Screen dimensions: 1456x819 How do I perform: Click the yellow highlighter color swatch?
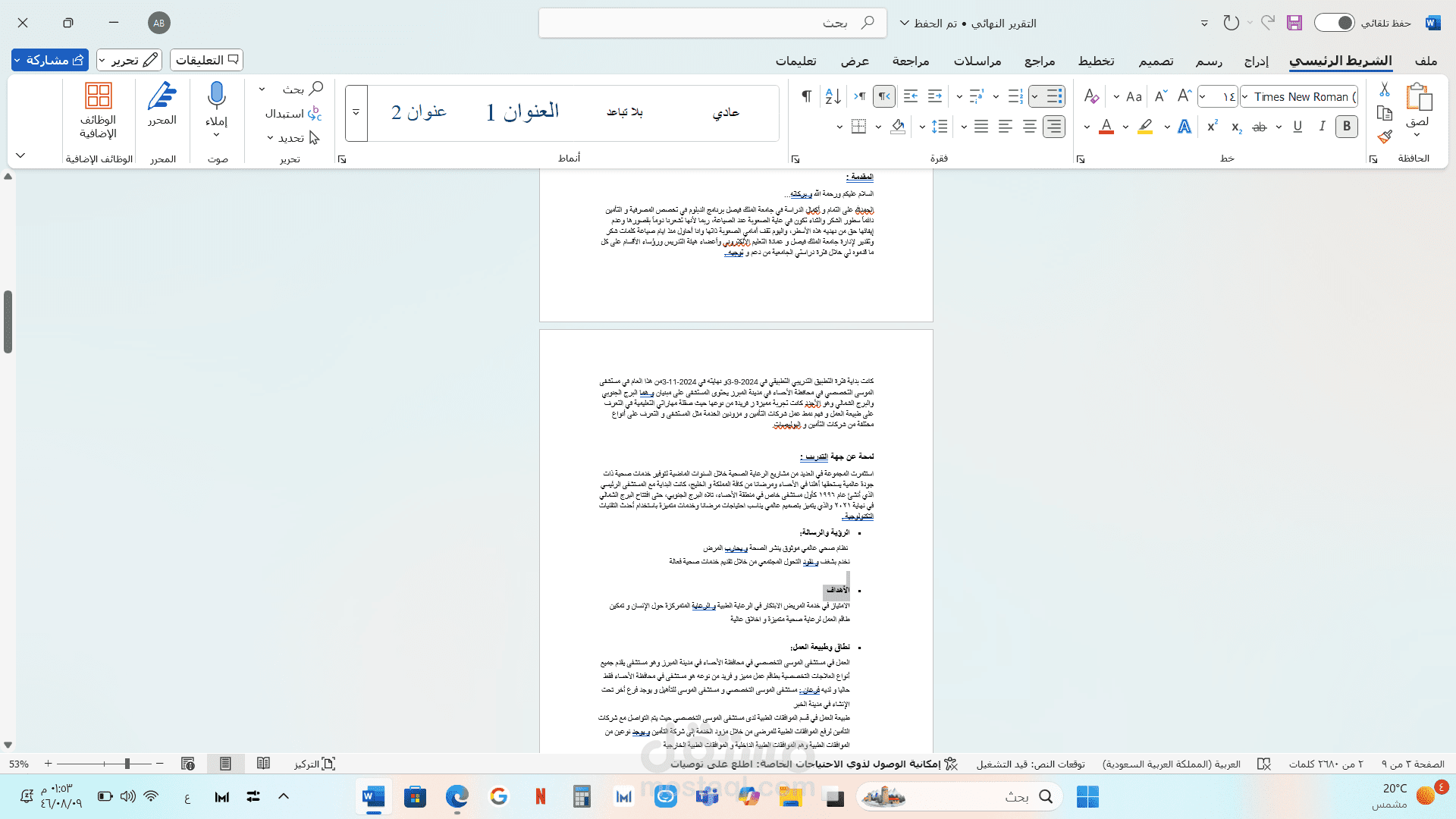click(x=1145, y=127)
